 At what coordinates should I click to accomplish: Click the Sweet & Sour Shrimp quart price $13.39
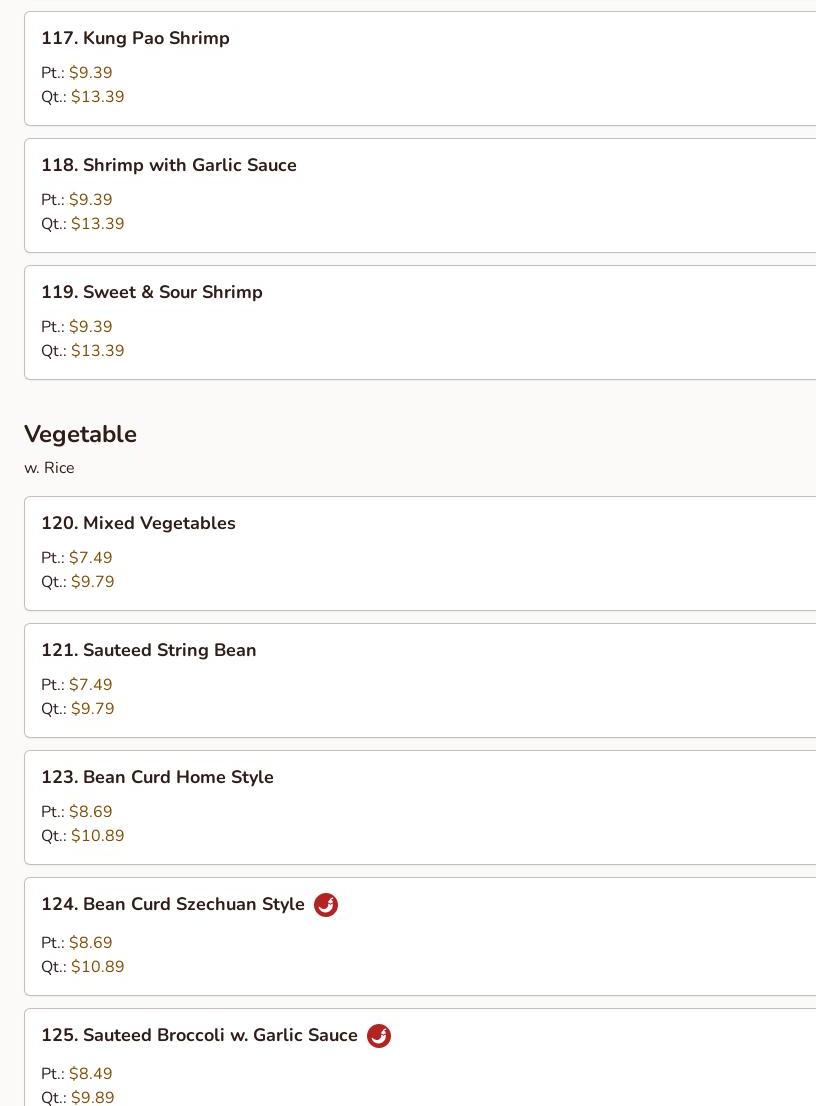[x=97, y=351]
